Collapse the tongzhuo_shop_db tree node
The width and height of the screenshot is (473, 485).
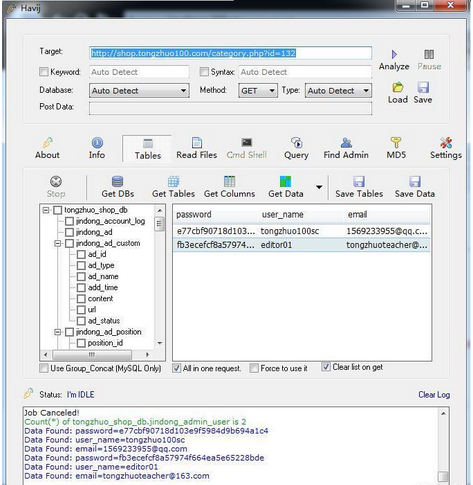coord(46,210)
